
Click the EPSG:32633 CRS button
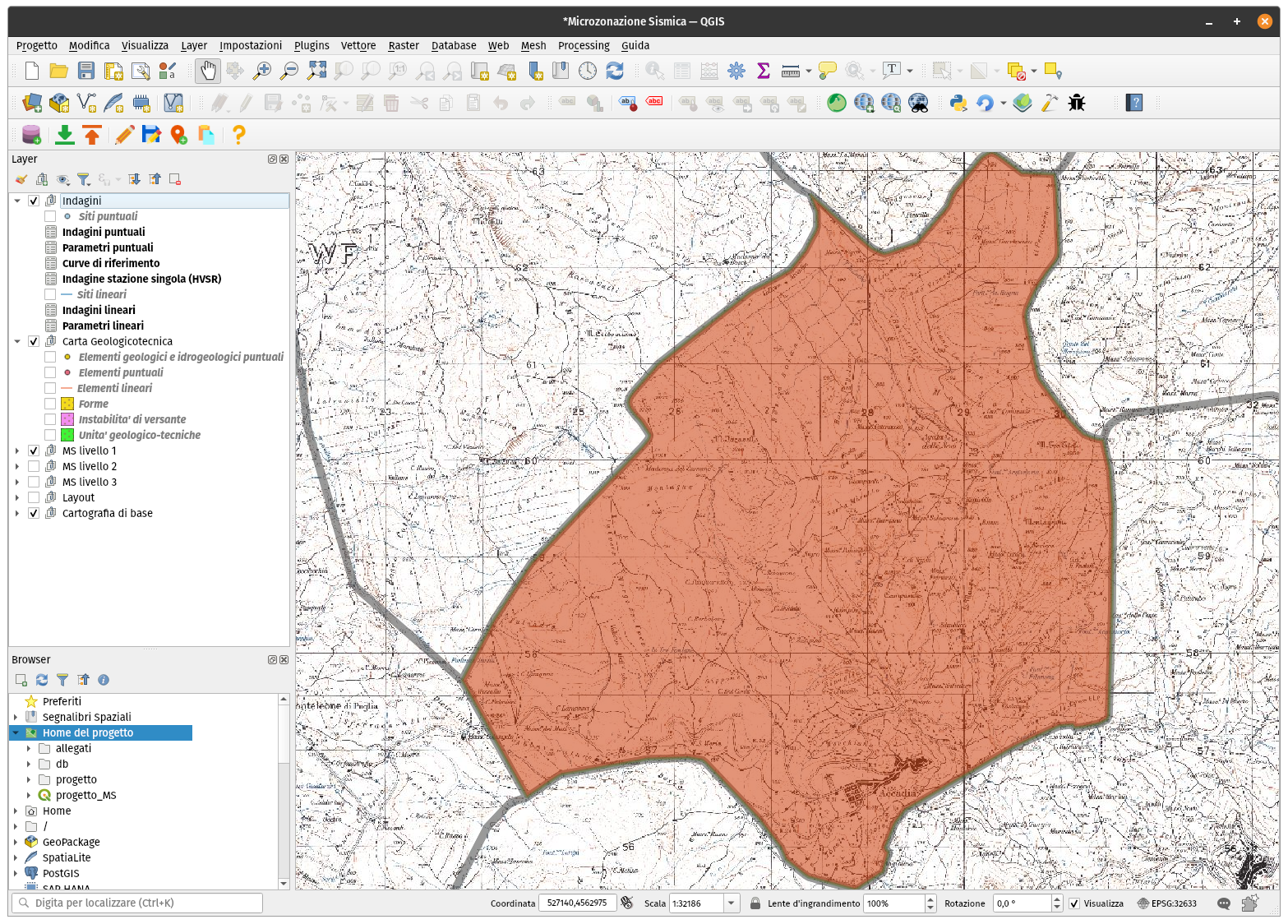tap(1166, 903)
